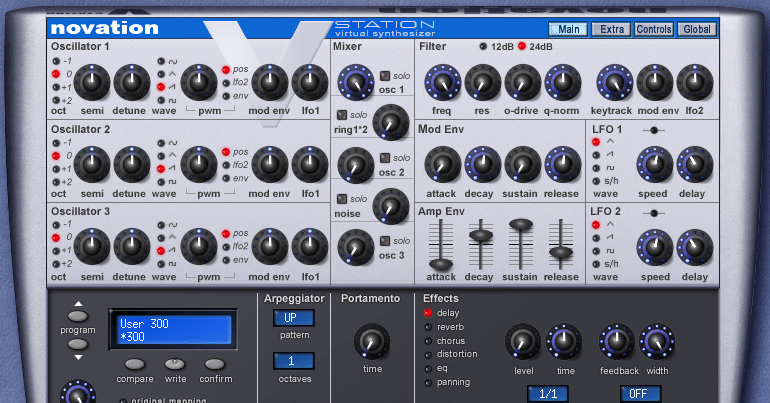Select Oscillator 1 octave +2

56,100
